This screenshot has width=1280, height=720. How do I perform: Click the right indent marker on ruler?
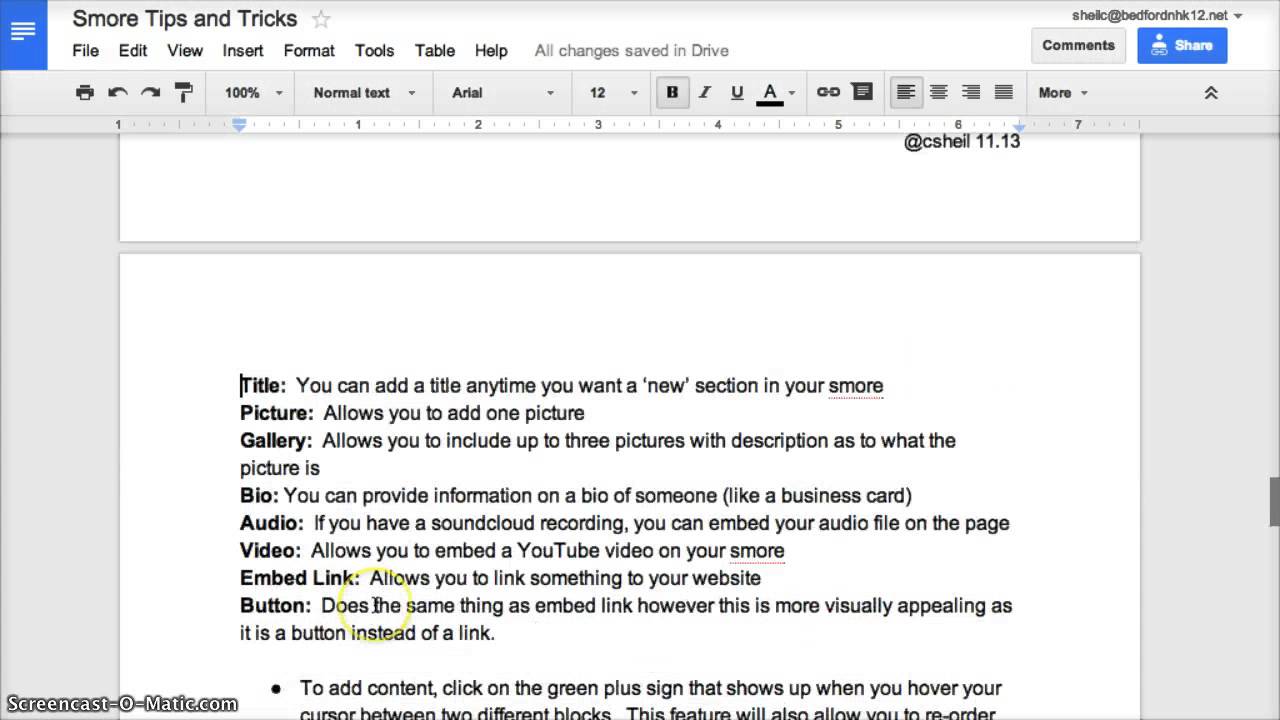tap(1019, 127)
